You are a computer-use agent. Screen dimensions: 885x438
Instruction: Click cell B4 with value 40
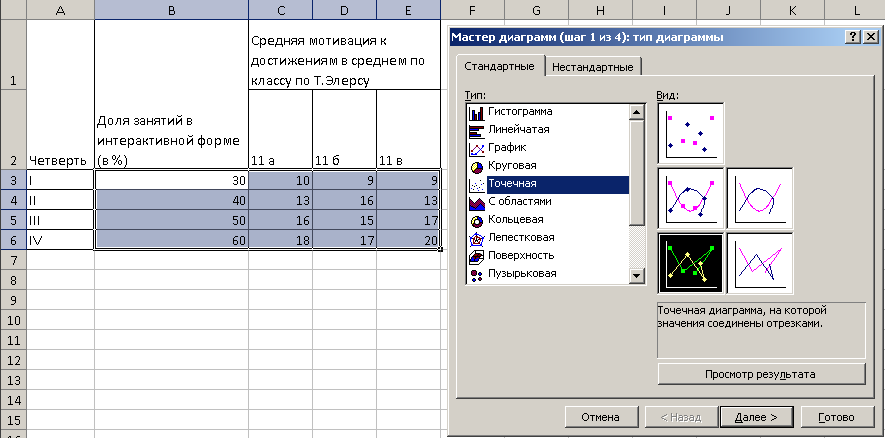click(171, 200)
